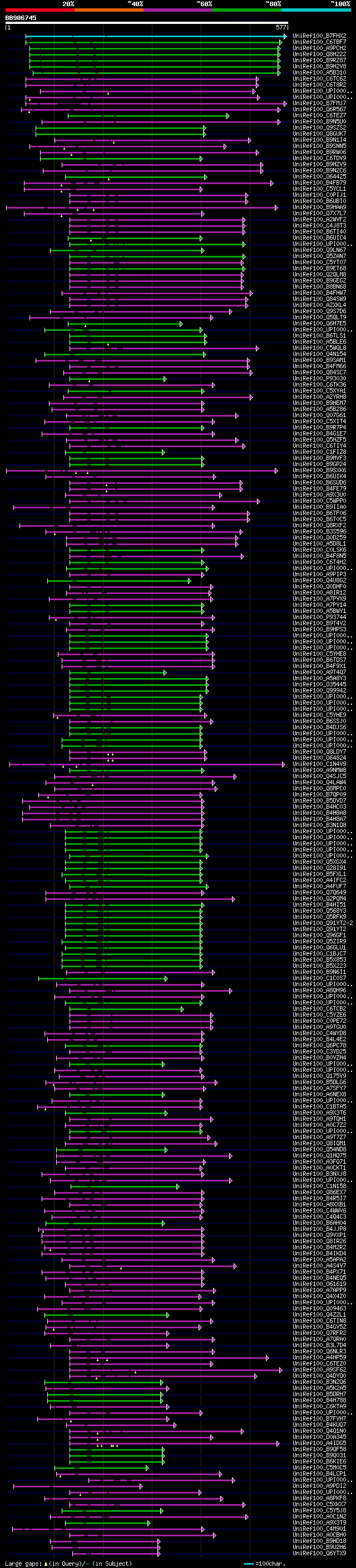This screenshot has width=356, height=1568.
Task: Open hit UniRef100_B5X223
Action: [319, 966]
